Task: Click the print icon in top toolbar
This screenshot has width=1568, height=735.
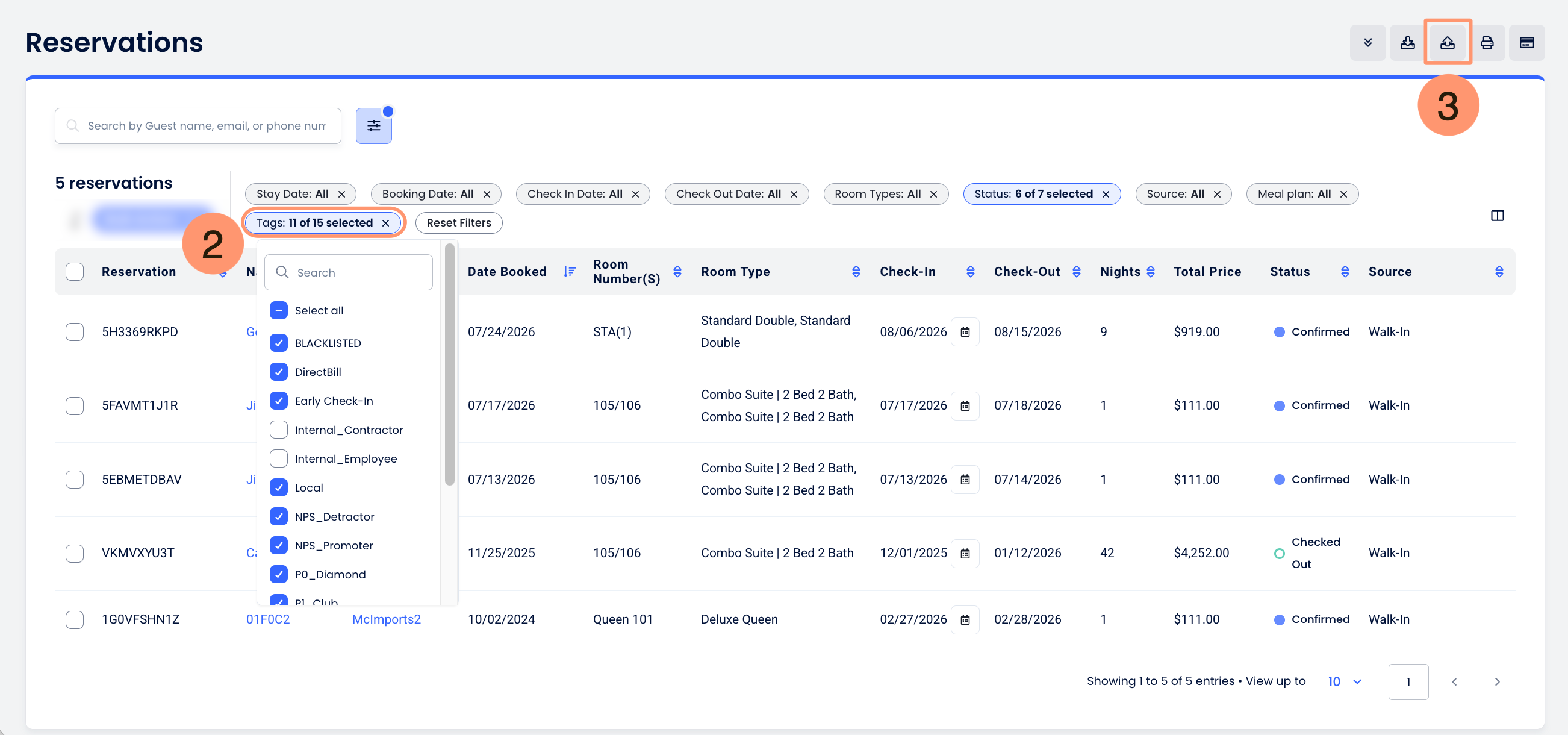Action: pyautogui.click(x=1487, y=43)
